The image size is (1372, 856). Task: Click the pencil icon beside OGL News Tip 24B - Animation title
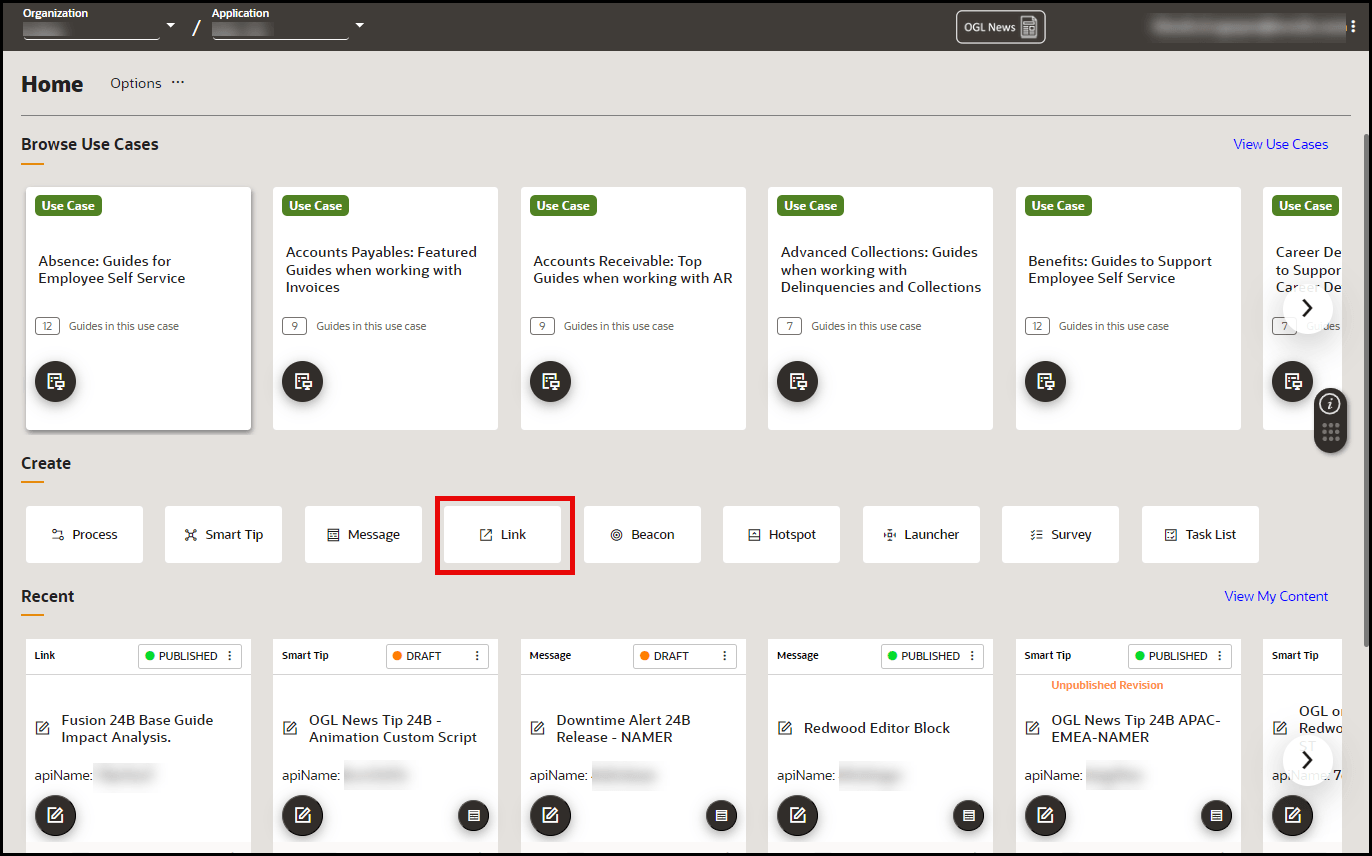(290, 728)
